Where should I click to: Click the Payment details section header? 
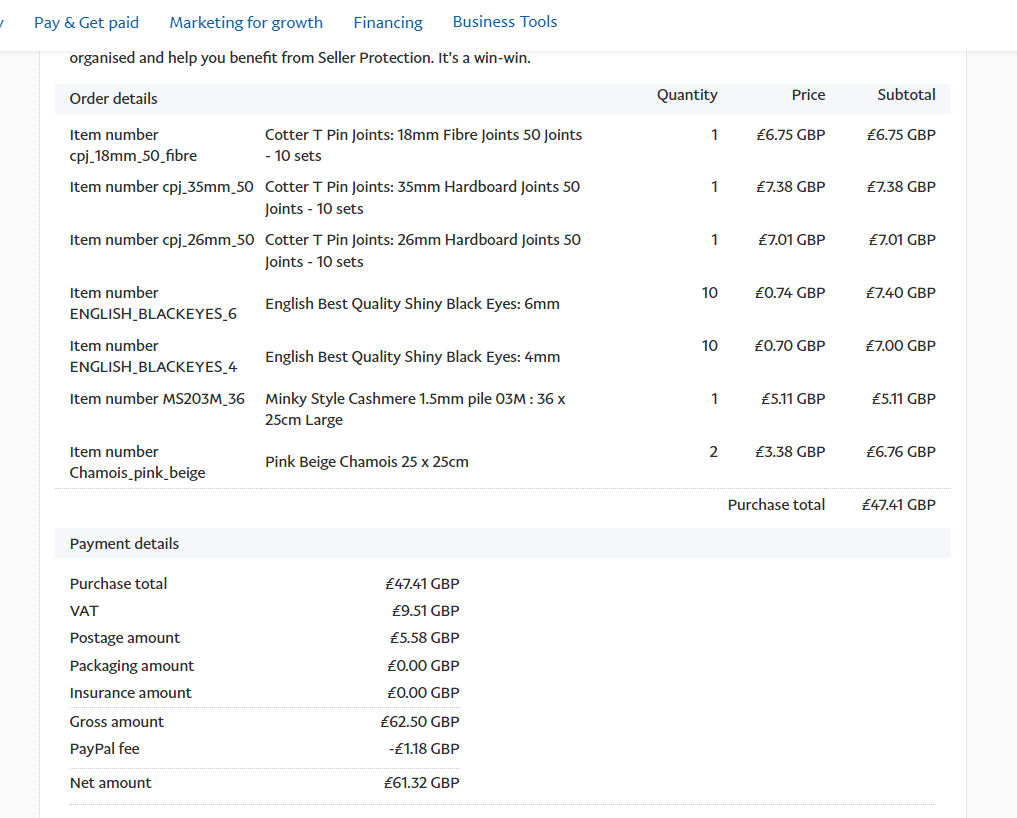pyautogui.click(x=124, y=544)
